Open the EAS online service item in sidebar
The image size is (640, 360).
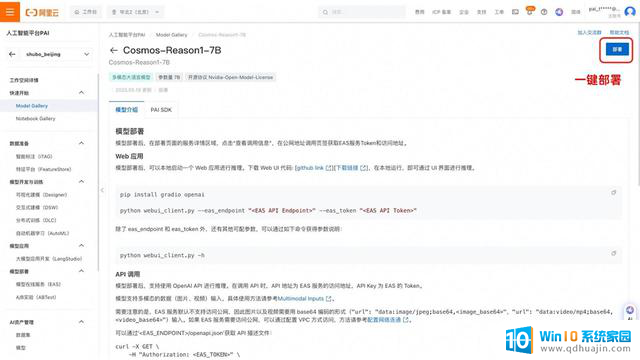[x=38, y=284]
